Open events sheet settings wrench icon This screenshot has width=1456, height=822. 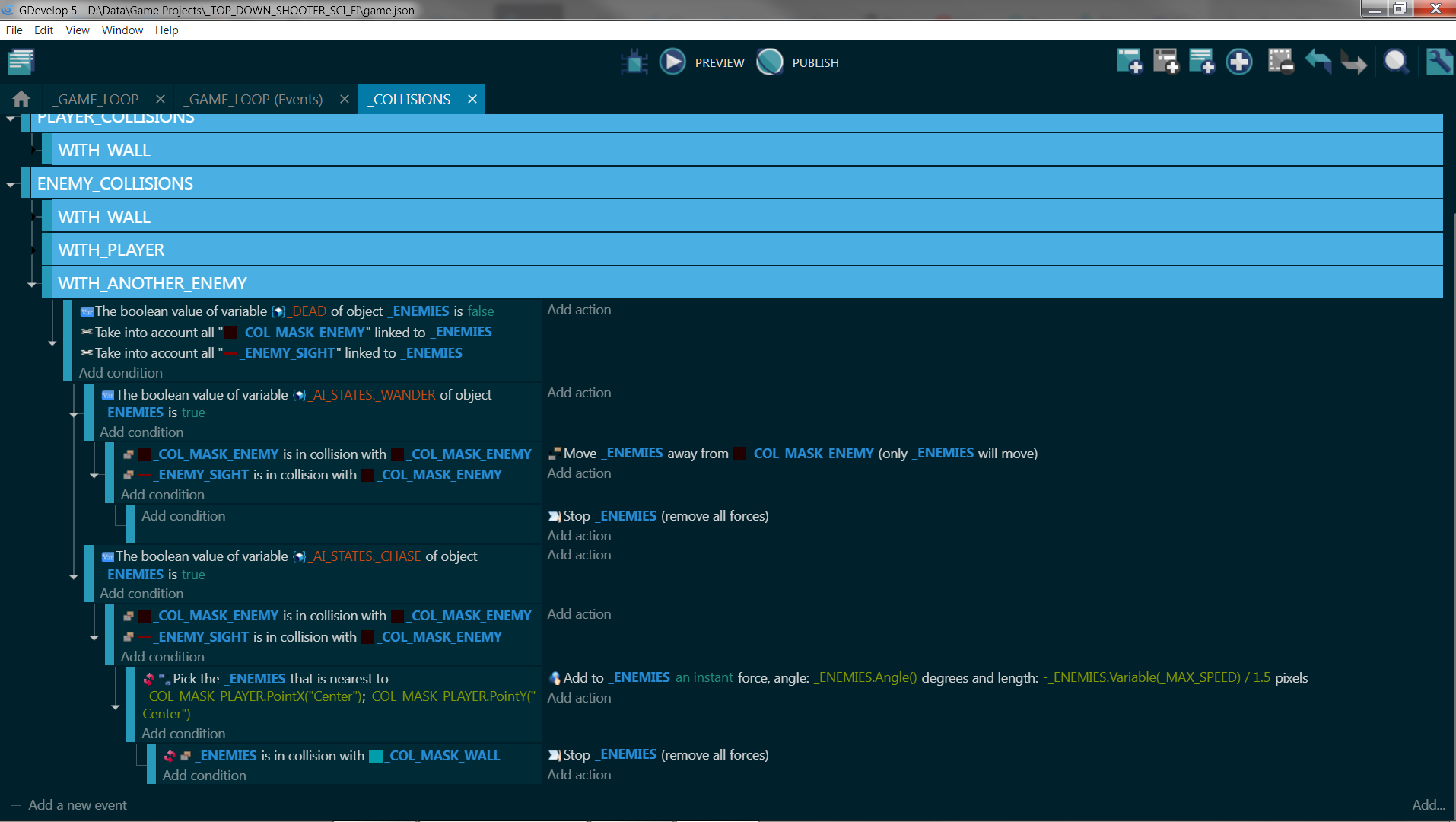click(1439, 62)
